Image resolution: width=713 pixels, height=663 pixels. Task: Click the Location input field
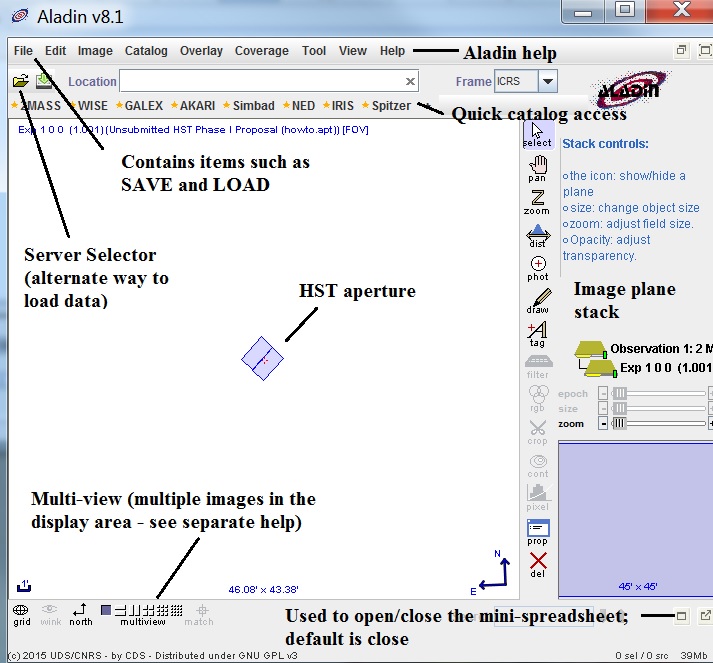(x=268, y=81)
